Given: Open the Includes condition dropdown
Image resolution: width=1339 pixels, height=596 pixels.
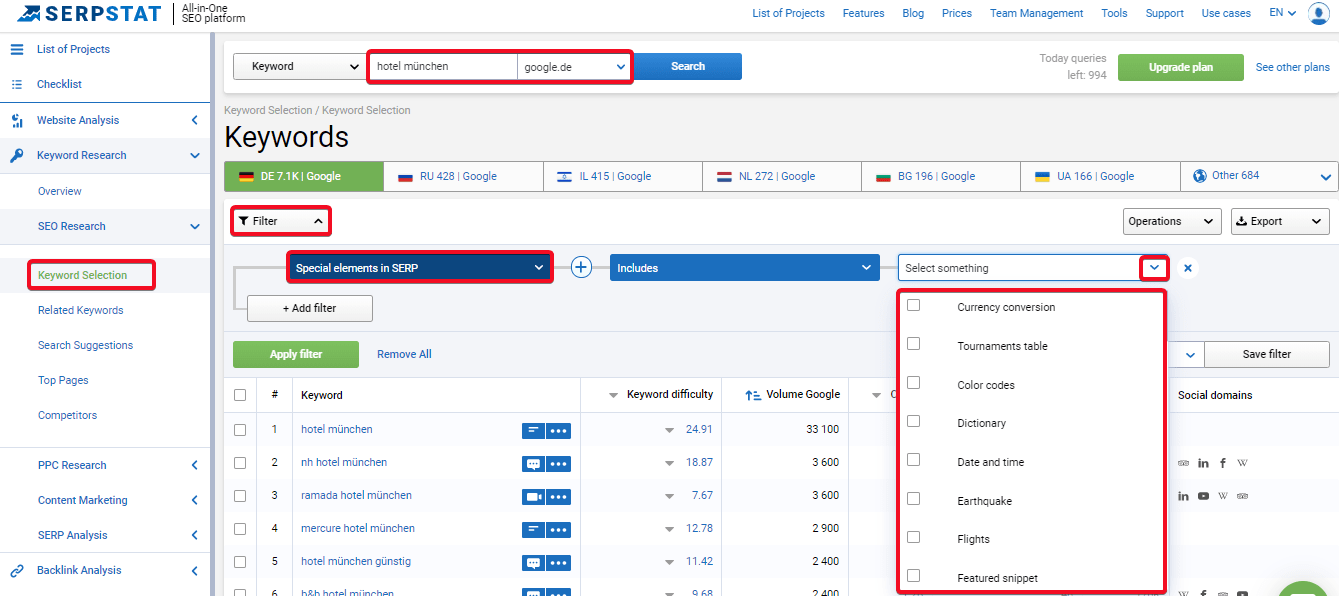Looking at the screenshot, I should tap(745, 268).
